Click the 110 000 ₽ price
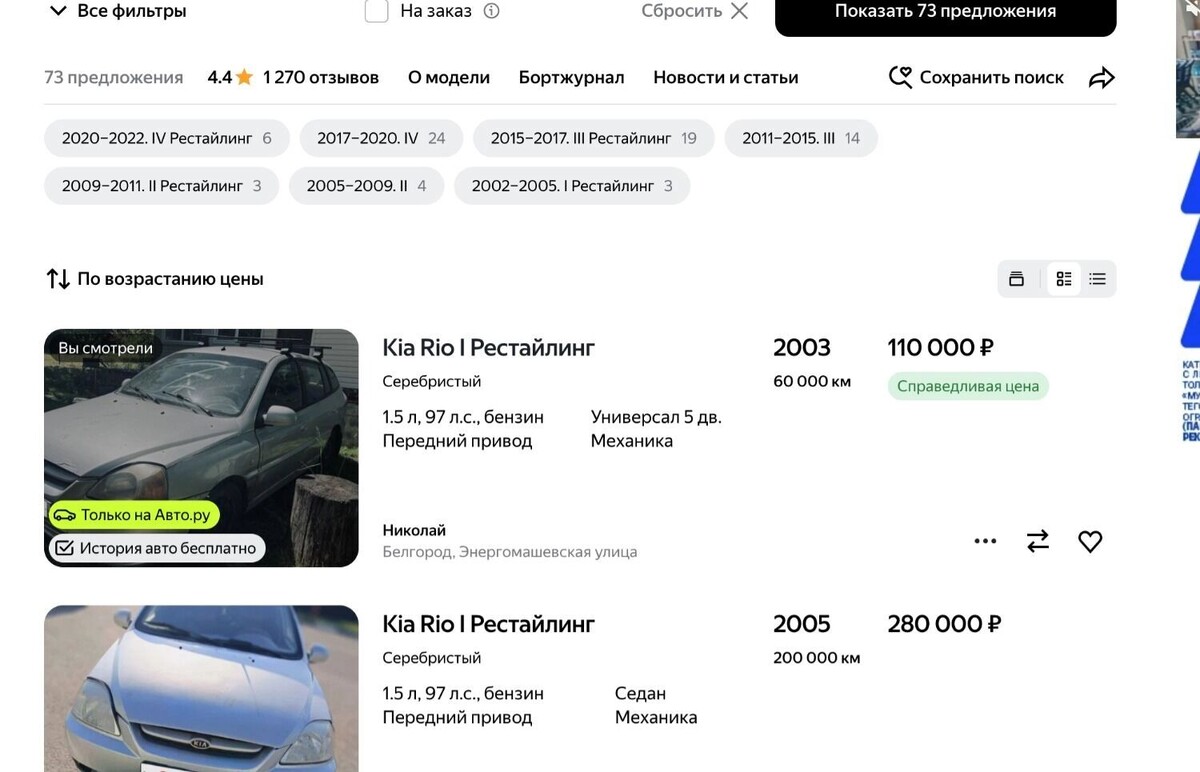Screen dimensions: 1200x772 pyautogui.click(x=941, y=347)
